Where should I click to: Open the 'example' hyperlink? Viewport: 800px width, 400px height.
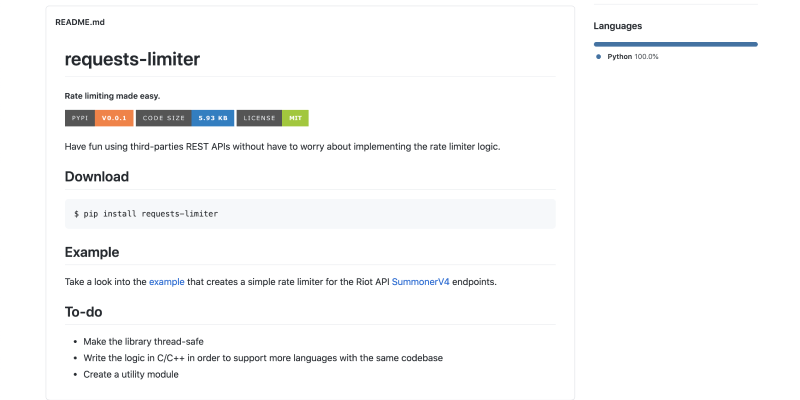167,282
